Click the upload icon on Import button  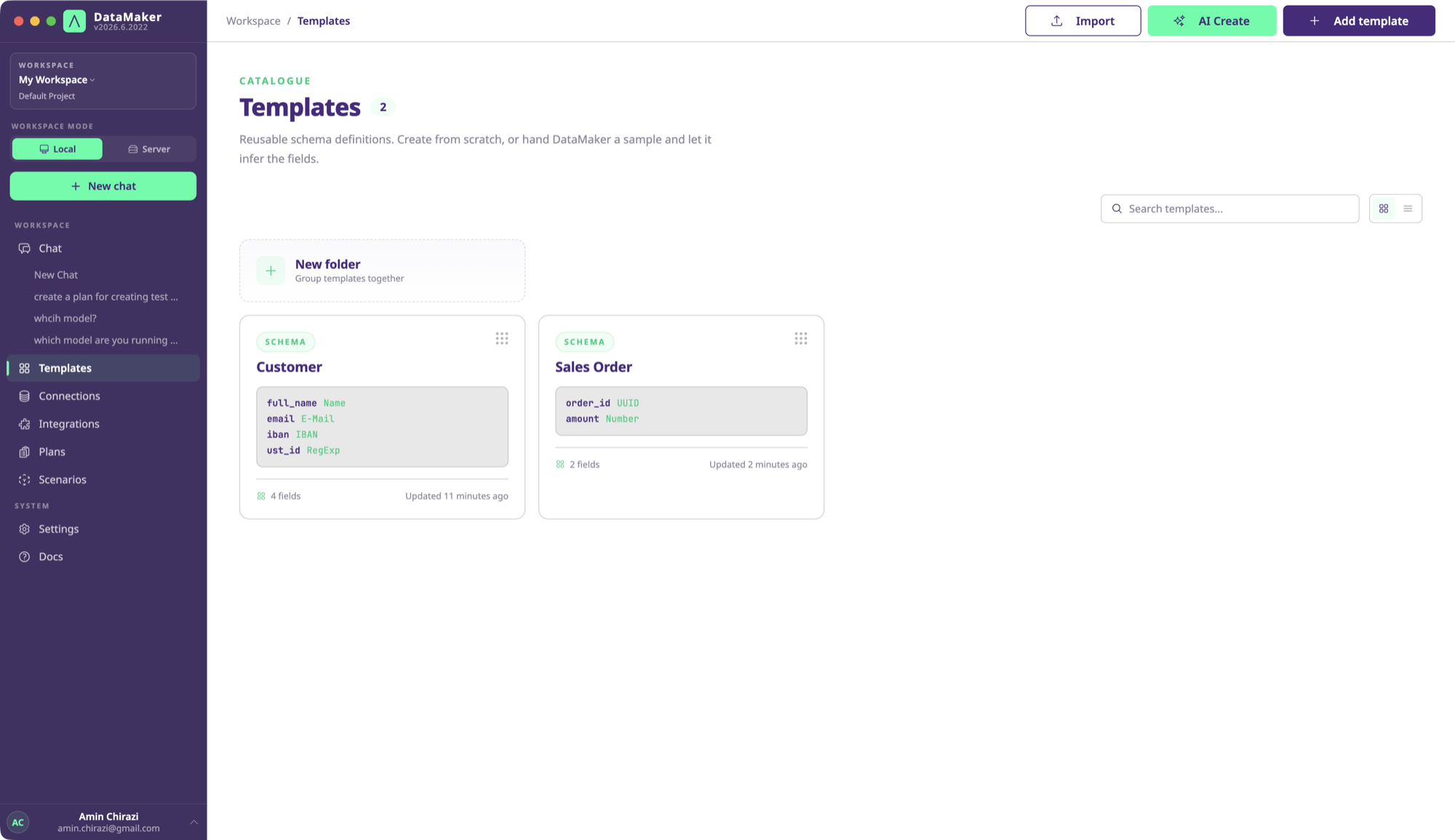coord(1057,21)
